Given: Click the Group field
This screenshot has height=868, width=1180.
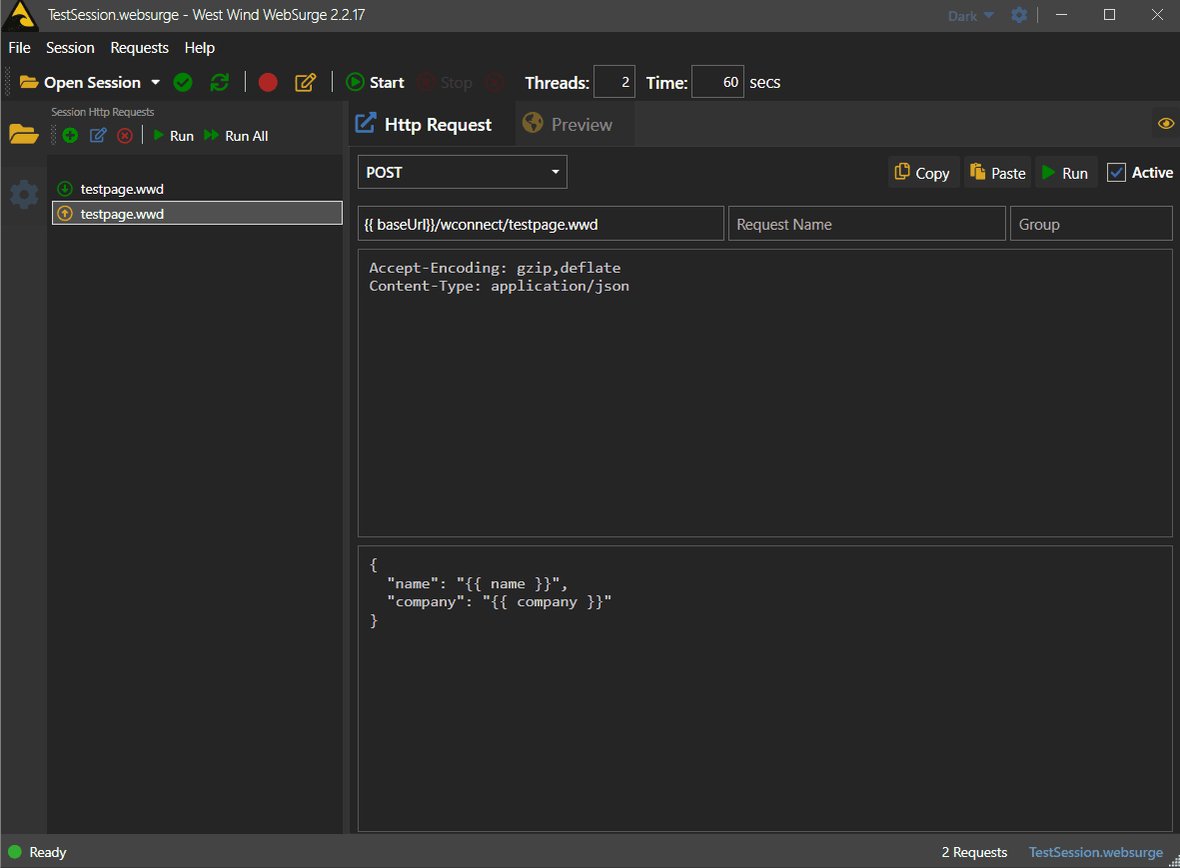Looking at the screenshot, I should (x=1091, y=224).
